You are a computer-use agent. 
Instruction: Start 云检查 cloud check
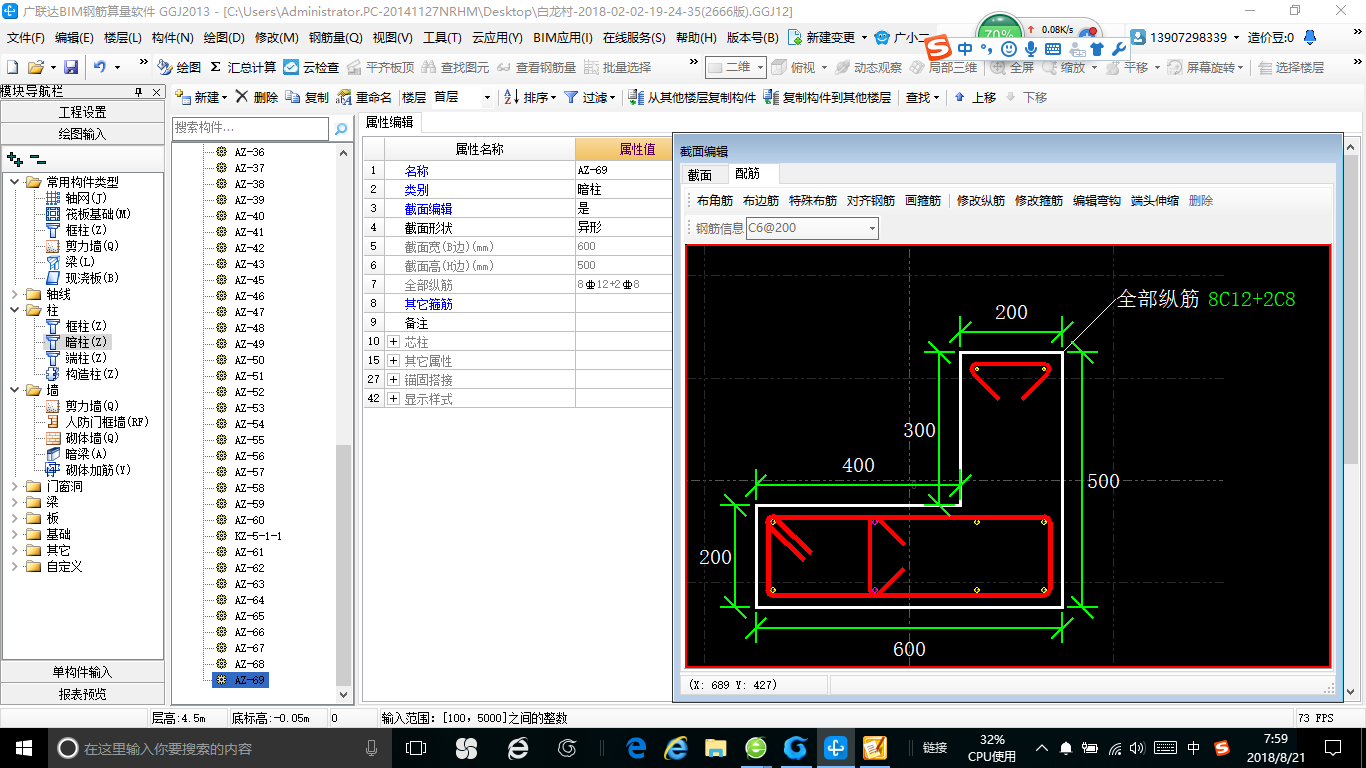[311, 67]
